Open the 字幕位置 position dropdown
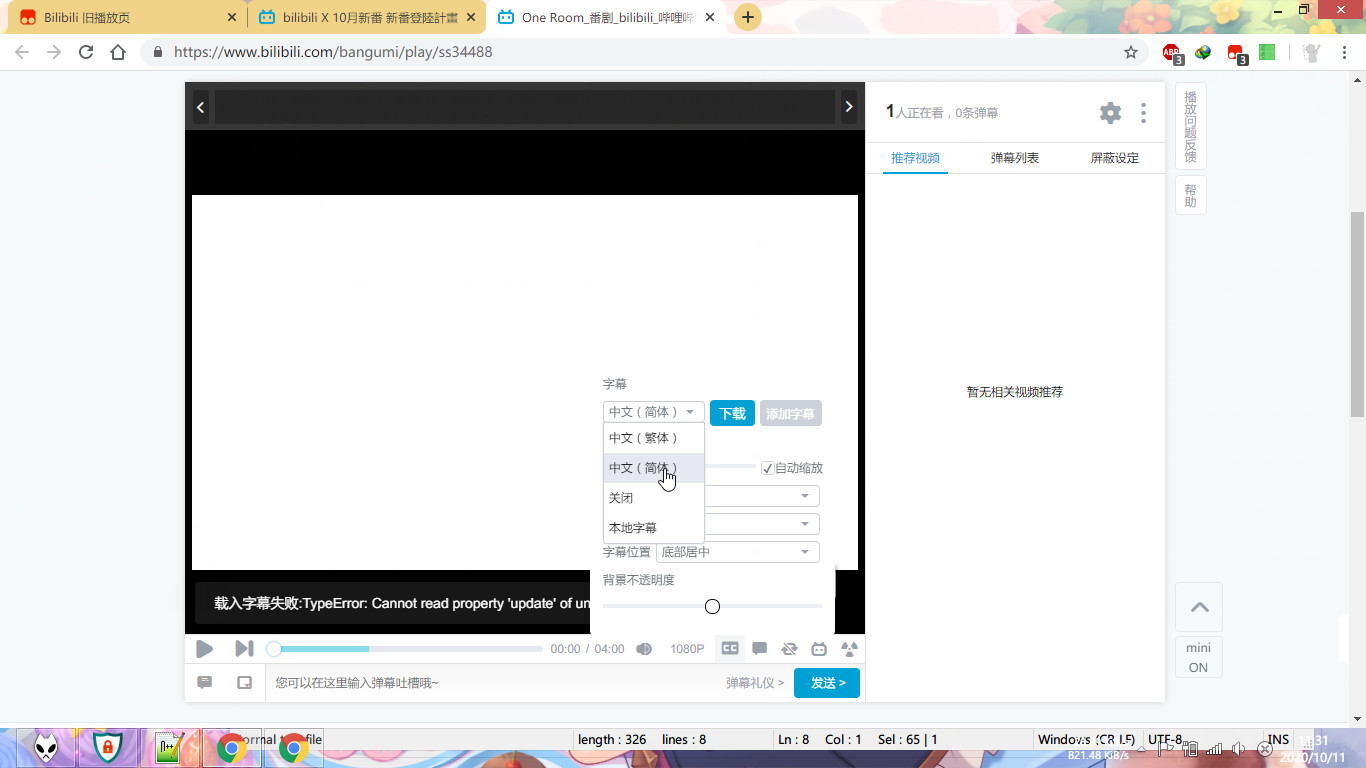 pyautogui.click(x=737, y=551)
